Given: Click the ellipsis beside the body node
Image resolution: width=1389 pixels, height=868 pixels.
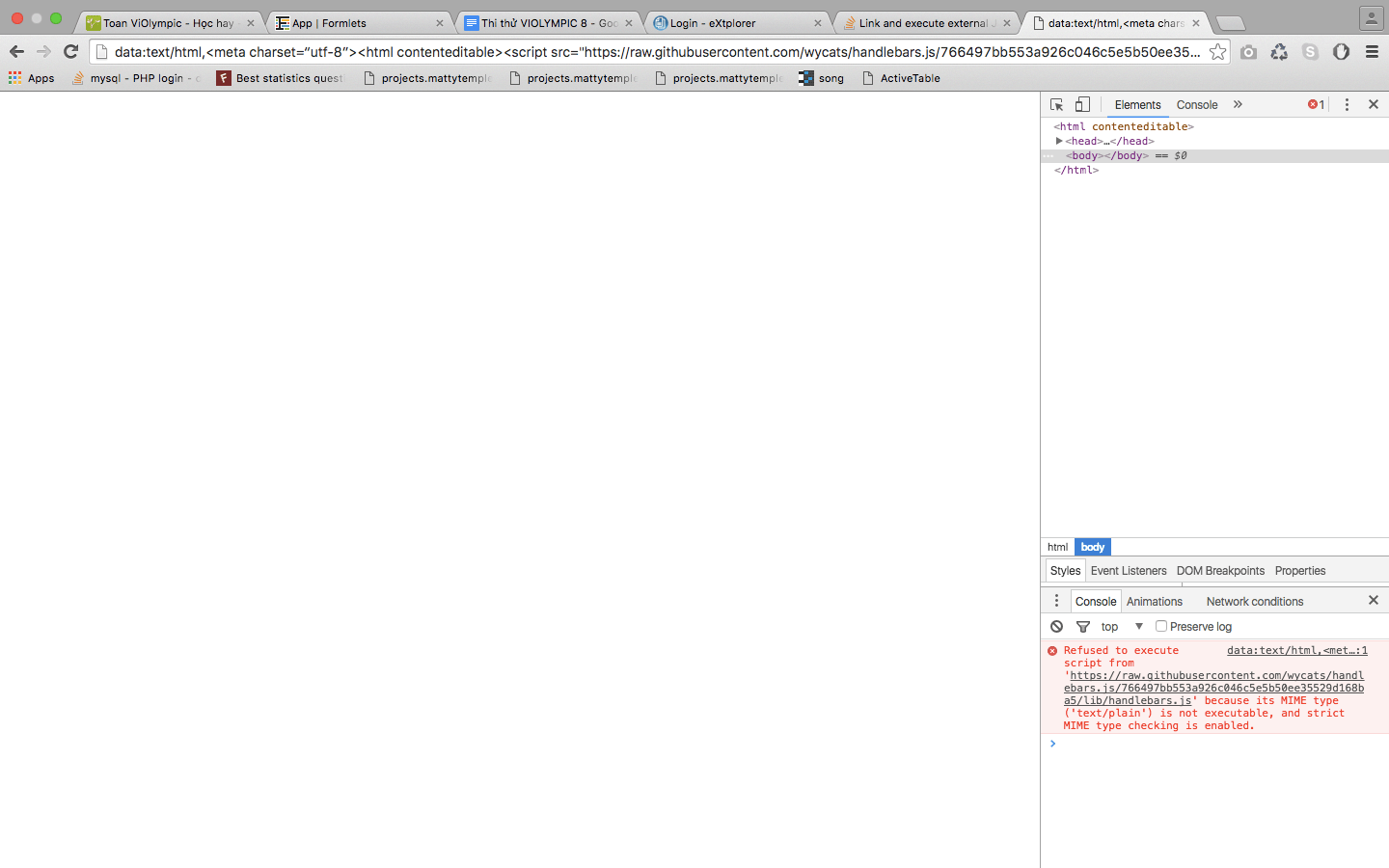Looking at the screenshot, I should click(x=1049, y=155).
